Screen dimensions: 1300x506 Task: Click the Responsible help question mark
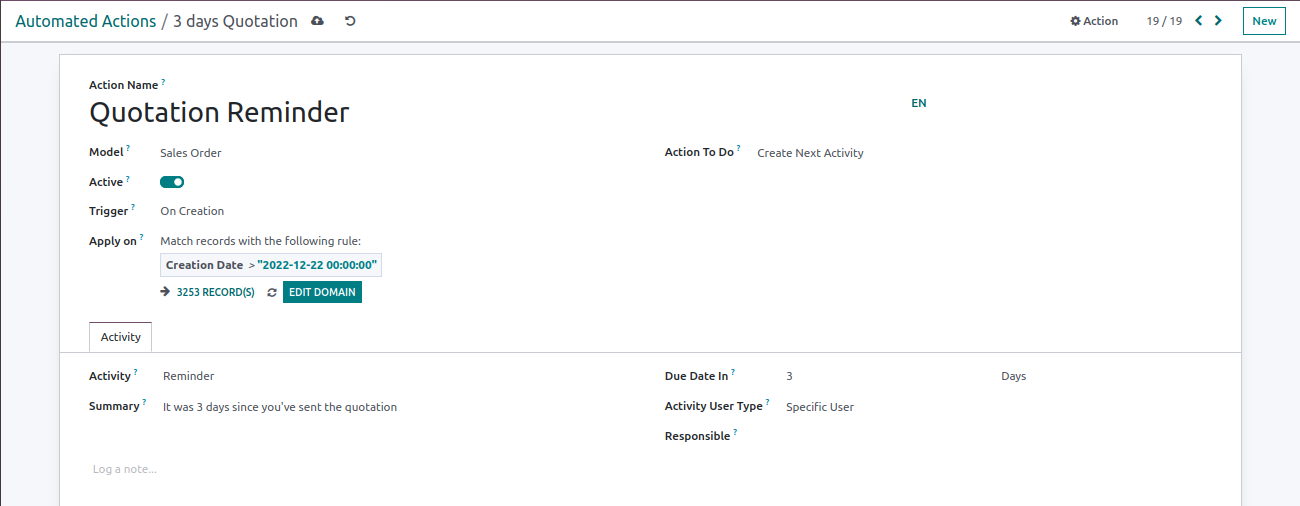tap(735, 432)
